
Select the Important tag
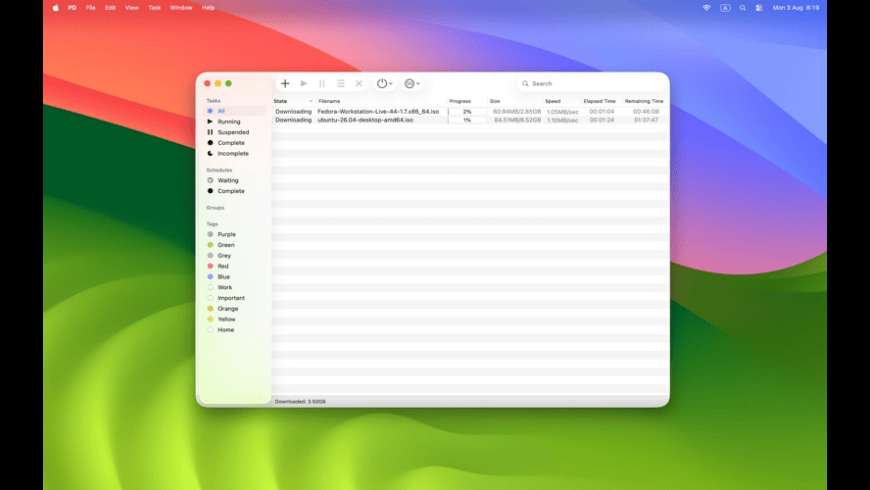(235, 298)
